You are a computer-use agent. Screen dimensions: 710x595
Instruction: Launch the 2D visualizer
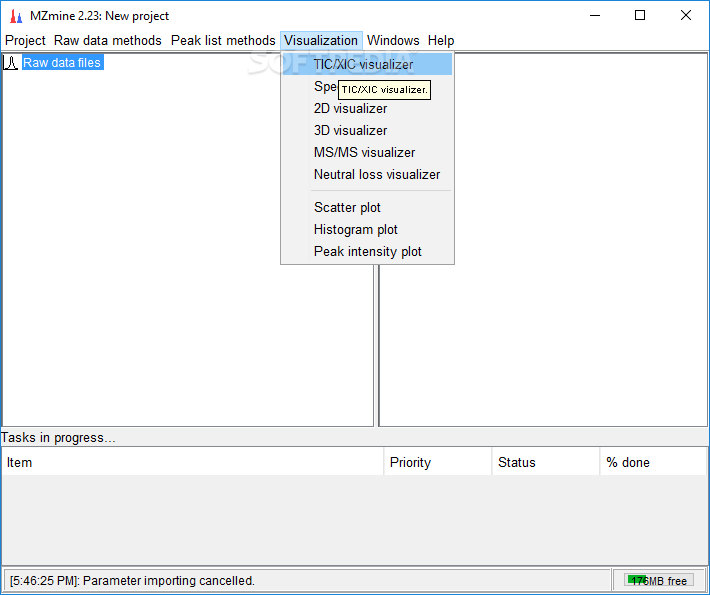(x=367, y=109)
